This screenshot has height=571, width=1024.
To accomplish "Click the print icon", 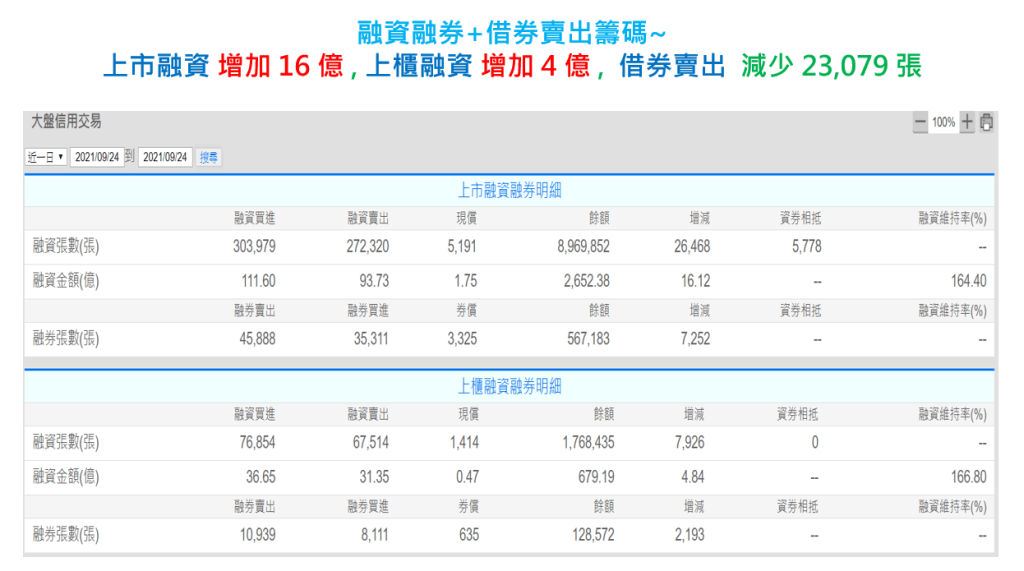I will pos(987,123).
